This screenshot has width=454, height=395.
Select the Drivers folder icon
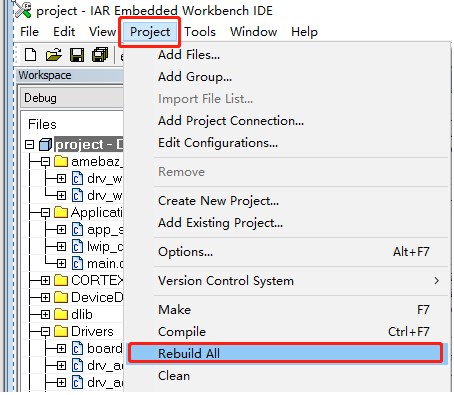click(x=61, y=331)
